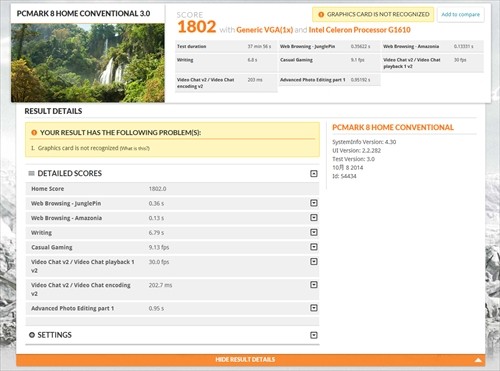Click the score value 1802
The width and height of the screenshot is (500, 371).
coord(197,27)
